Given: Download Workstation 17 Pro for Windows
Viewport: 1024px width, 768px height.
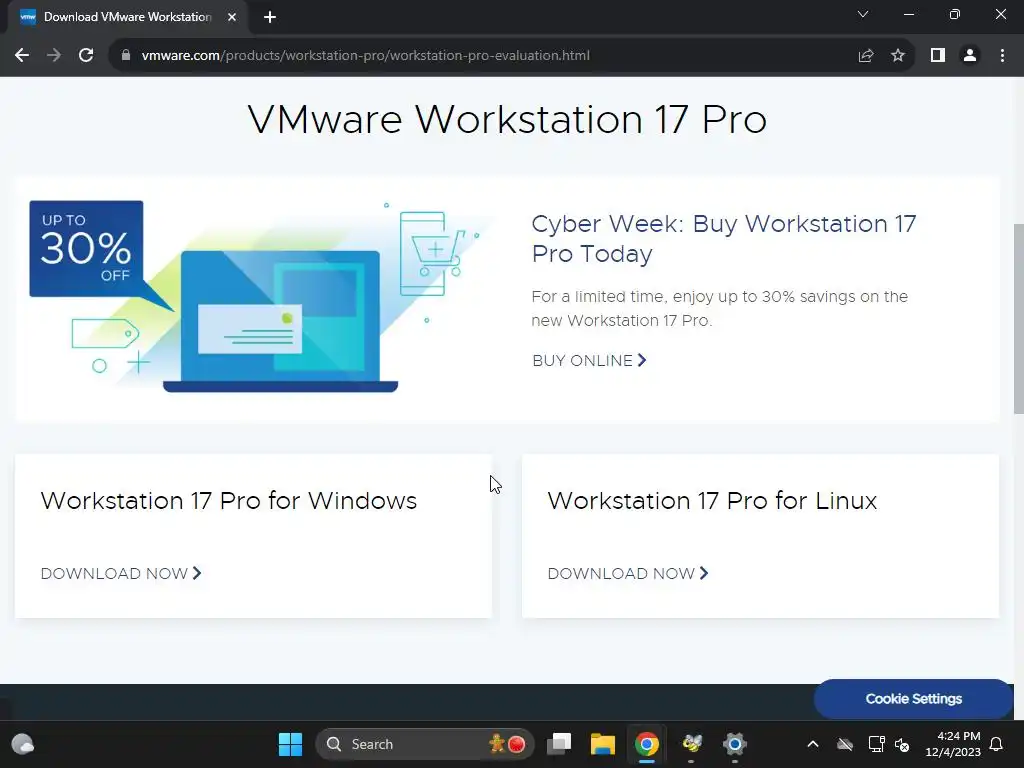Looking at the screenshot, I should pyautogui.click(x=121, y=573).
